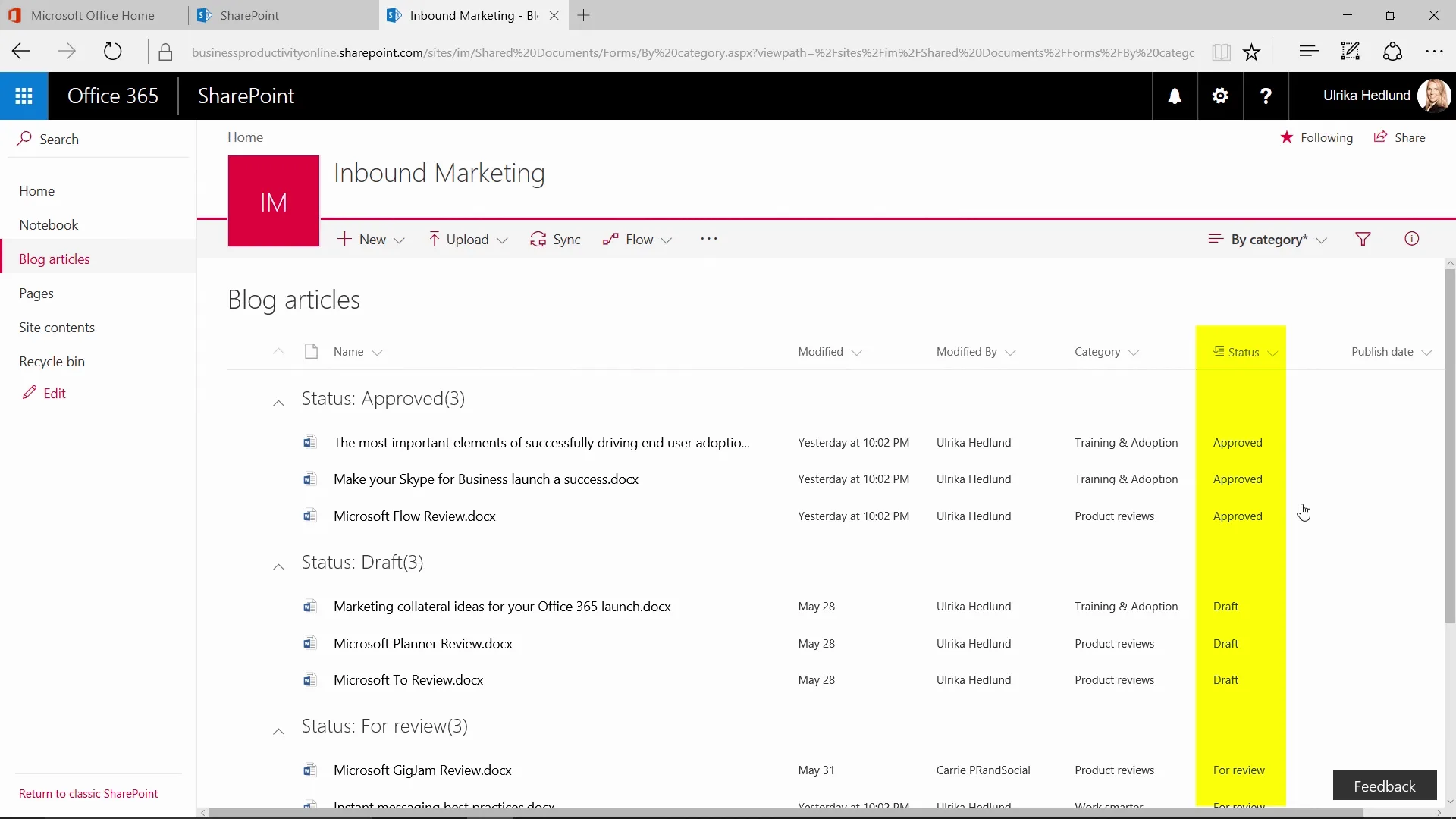Screen dimensions: 1456x819
Task: Switch to the Microsoft Office Home tab
Action: 93,15
